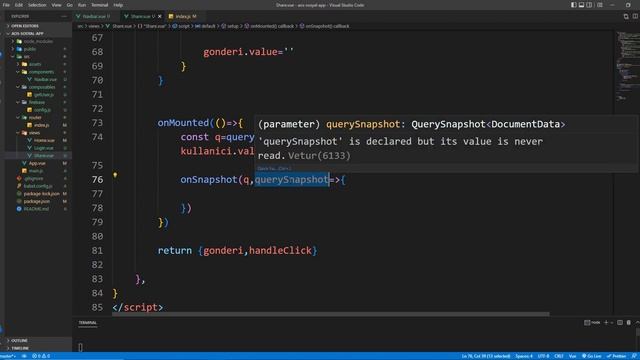Open the Run menu
The width and height of the screenshot is (640, 360).
pyautogui.click(x=82, y=5)
